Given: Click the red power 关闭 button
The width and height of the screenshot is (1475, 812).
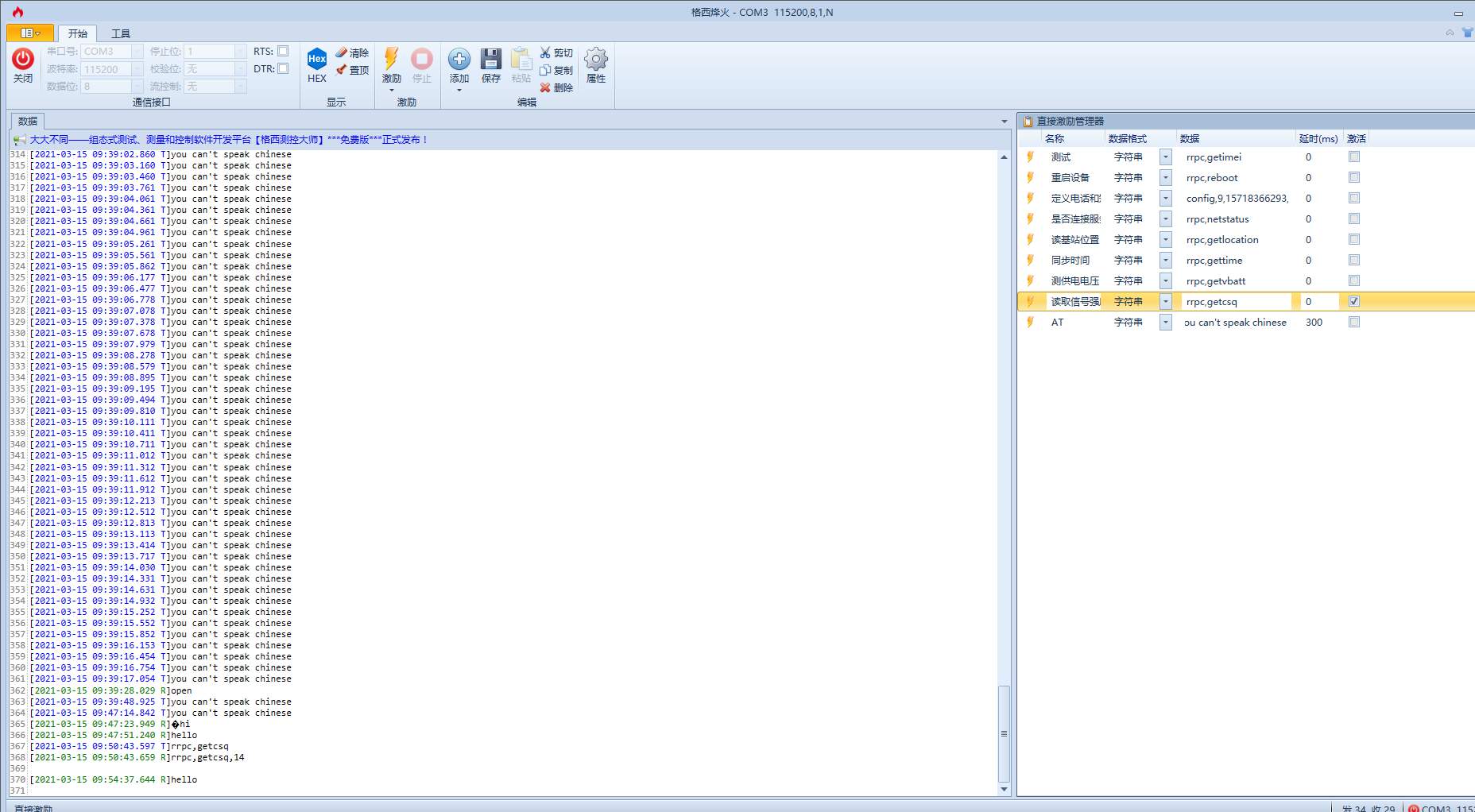Looking at the screenshot, I should pos(23,66).
